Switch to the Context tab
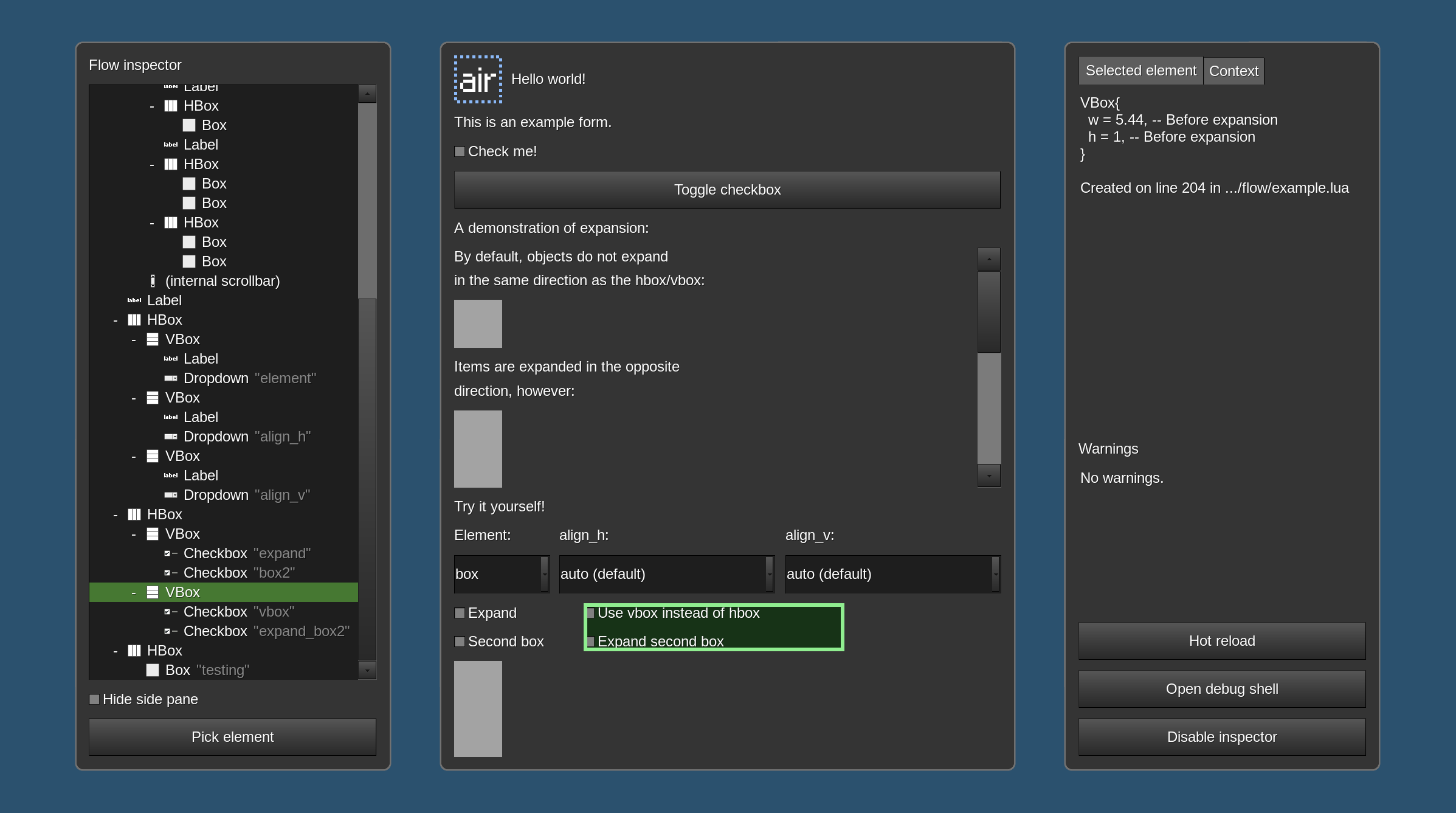The image size is (1456, 813). pos(1233,71)
